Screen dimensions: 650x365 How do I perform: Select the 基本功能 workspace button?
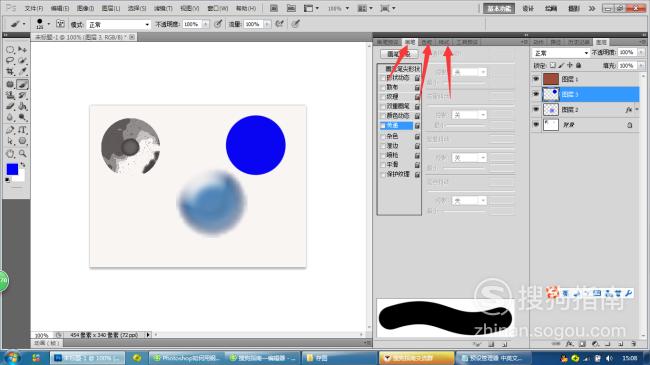click(x=499, y=8)
